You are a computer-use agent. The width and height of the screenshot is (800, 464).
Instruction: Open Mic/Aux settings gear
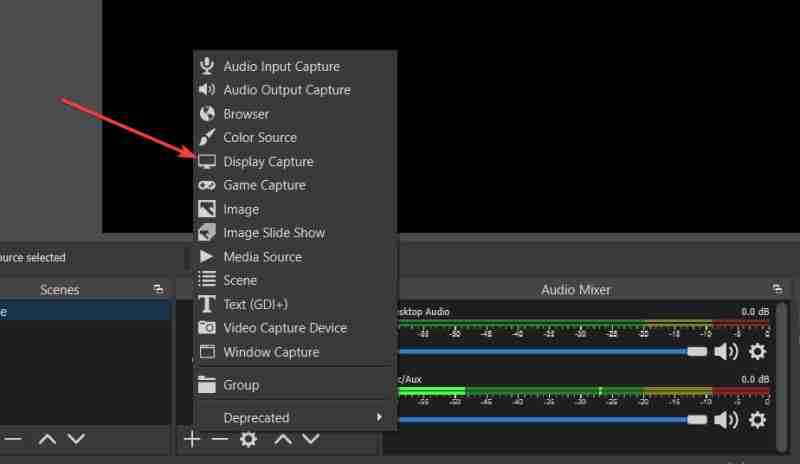click(x=758, y=420)
